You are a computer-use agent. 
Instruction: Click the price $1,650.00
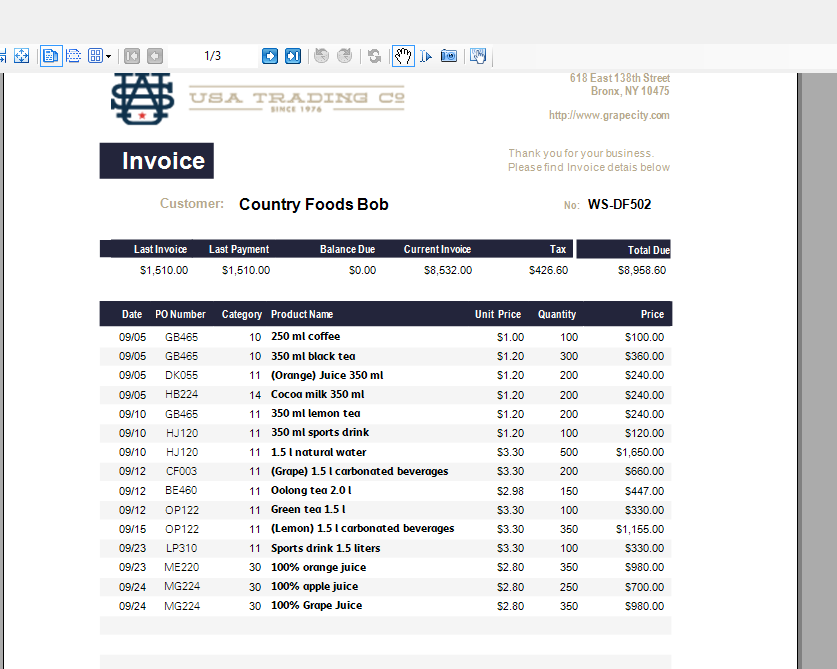[640, 452]
